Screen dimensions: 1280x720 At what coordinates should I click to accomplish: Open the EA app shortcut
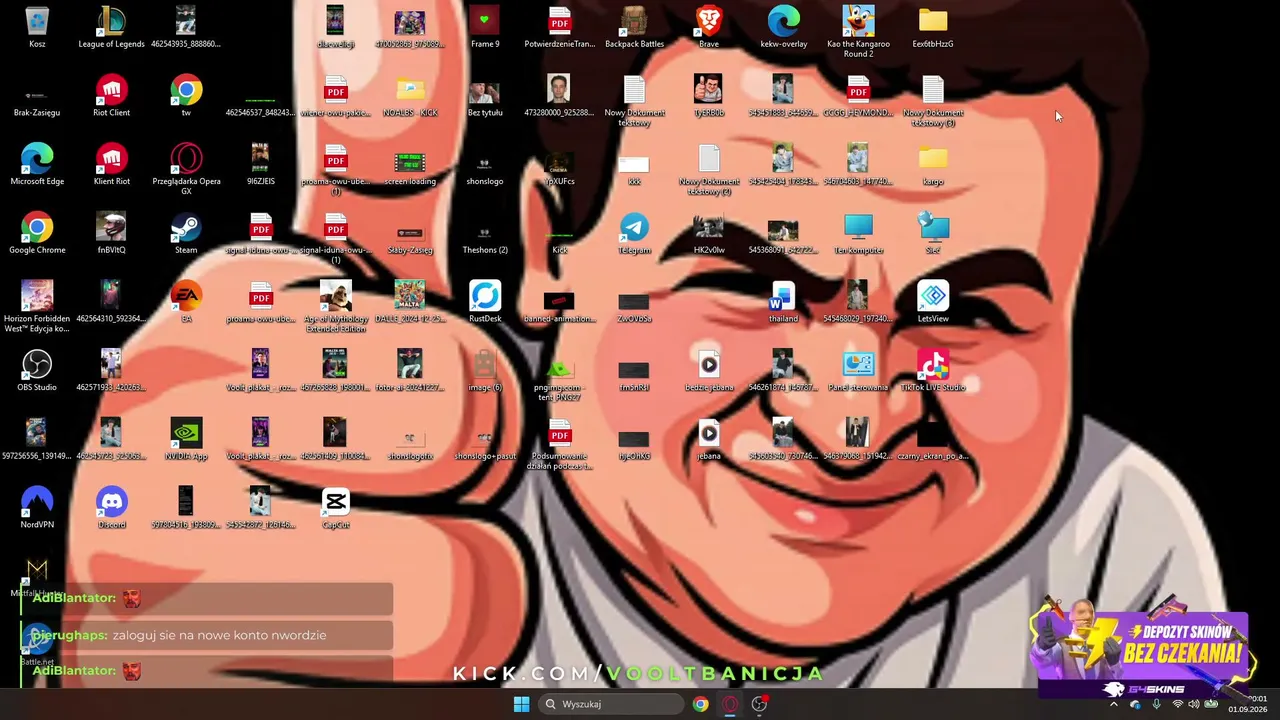(186, 303)
